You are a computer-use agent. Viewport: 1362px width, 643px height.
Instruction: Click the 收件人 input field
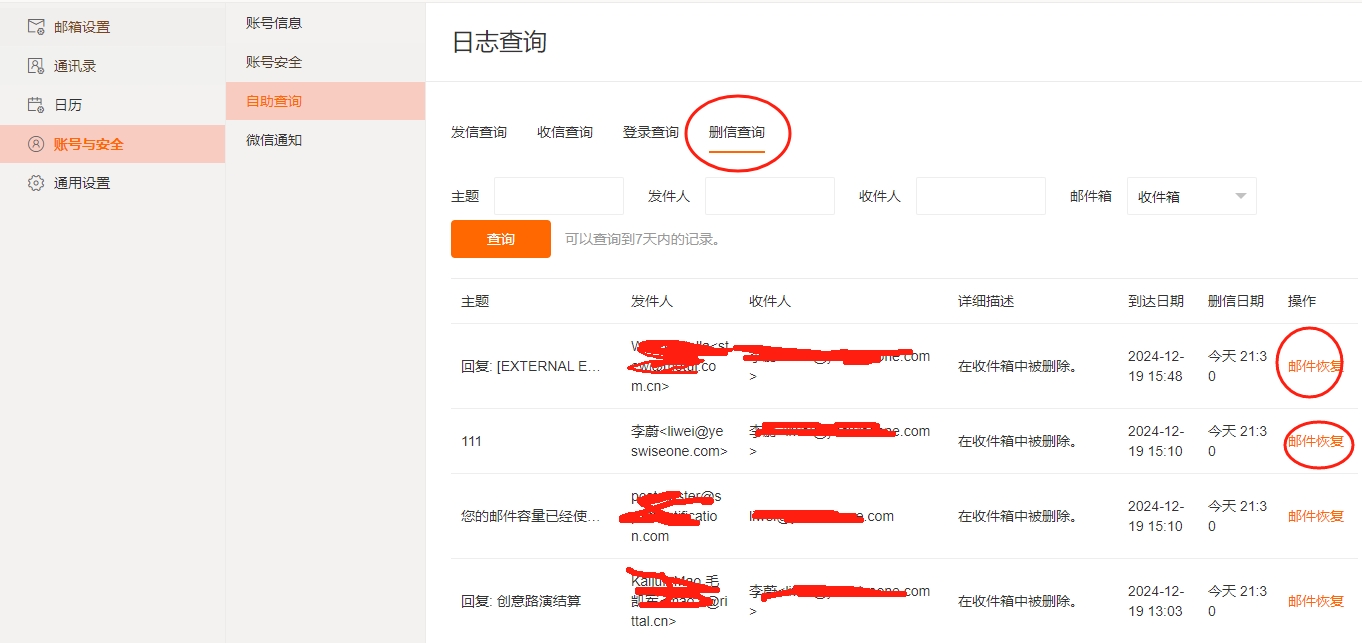pos(981,196)
